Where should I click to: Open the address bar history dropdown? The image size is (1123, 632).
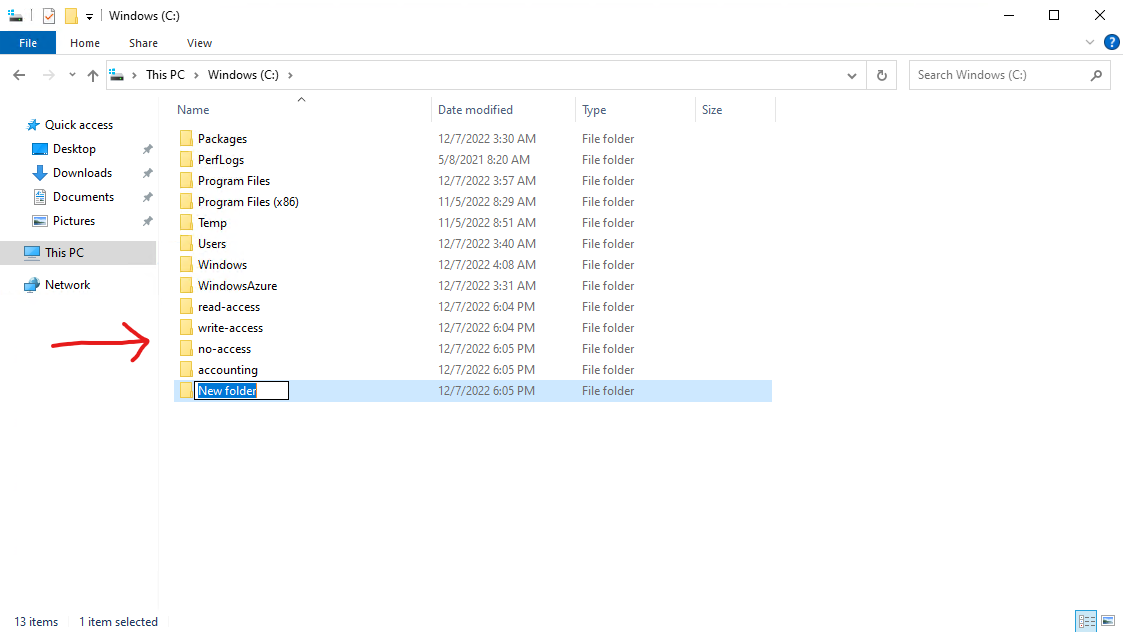coord(852,75)
